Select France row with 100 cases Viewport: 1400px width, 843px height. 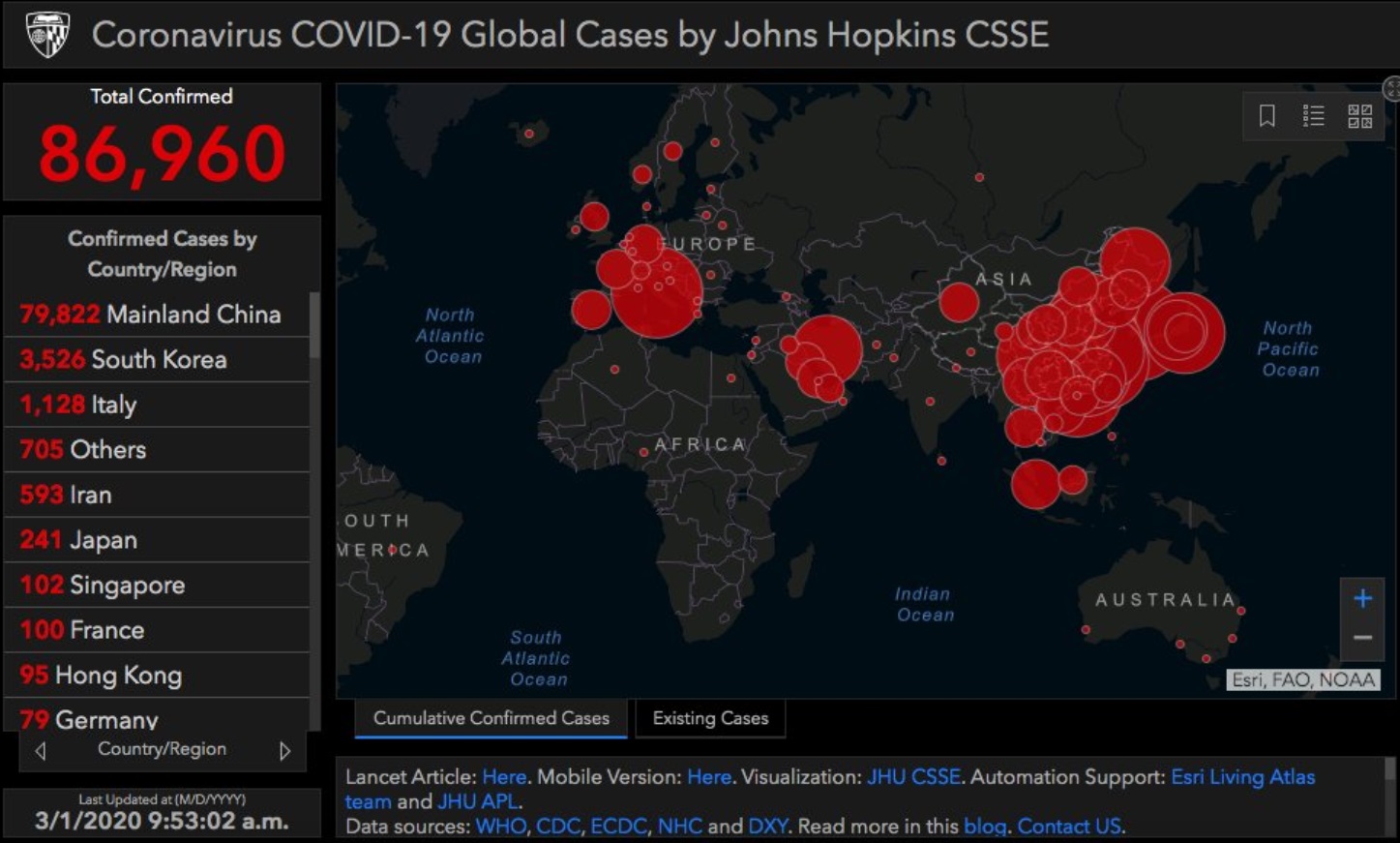pos(157,630)
